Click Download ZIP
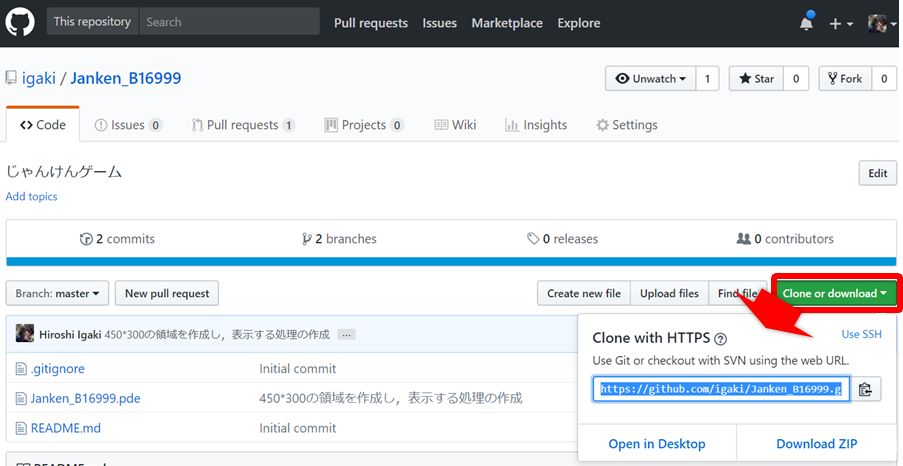Viewport: 903px width, 466px height. click(x=817, y=444)
